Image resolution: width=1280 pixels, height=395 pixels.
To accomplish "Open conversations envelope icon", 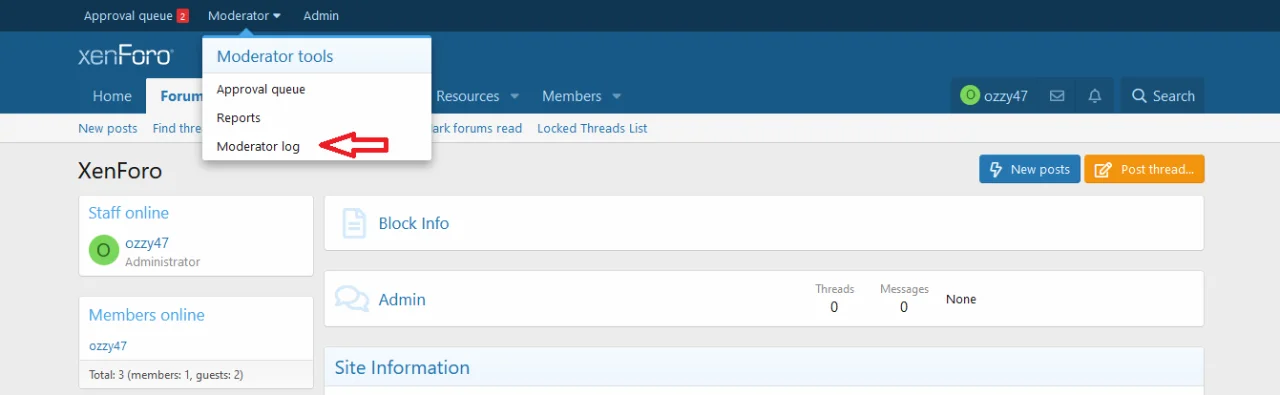I will (x=1057, y=96).
